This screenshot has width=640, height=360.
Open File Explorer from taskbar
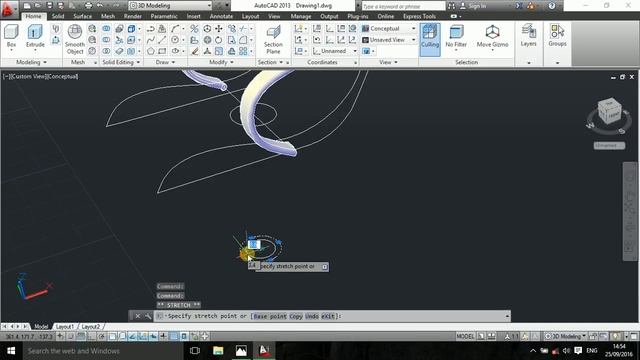pos(218,351)
